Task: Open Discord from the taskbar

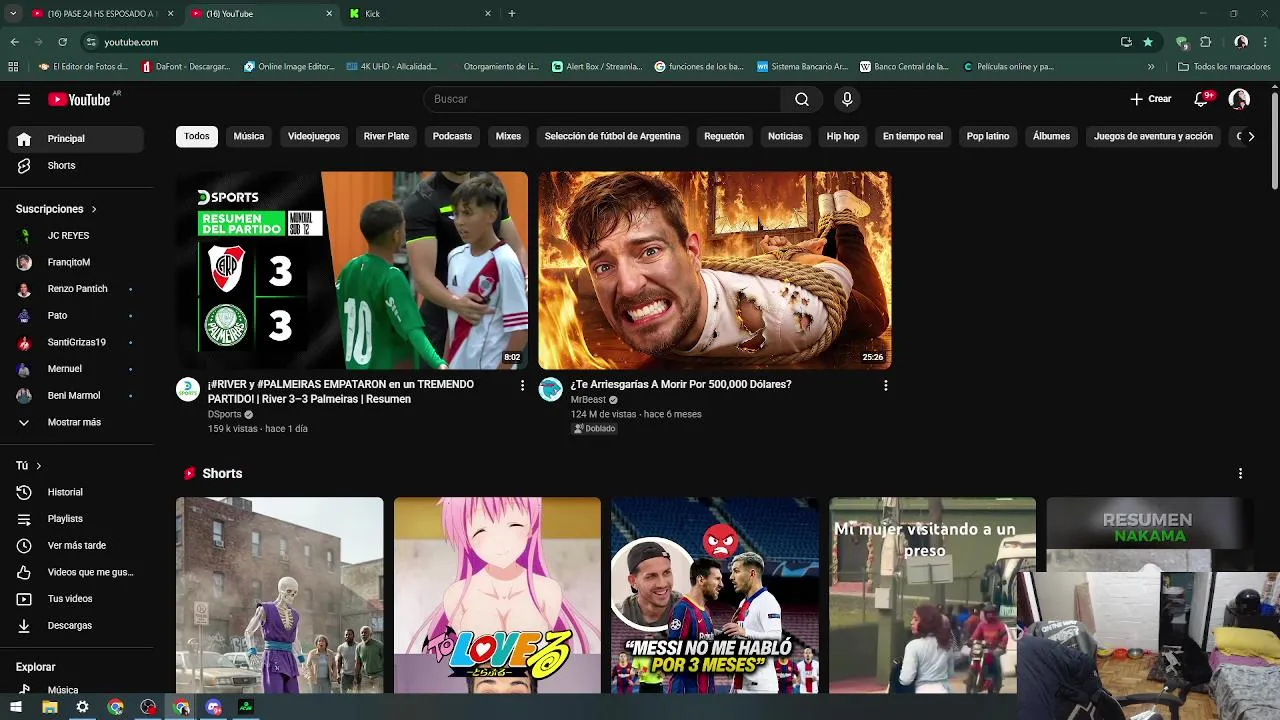Action: tap(213, 707)
